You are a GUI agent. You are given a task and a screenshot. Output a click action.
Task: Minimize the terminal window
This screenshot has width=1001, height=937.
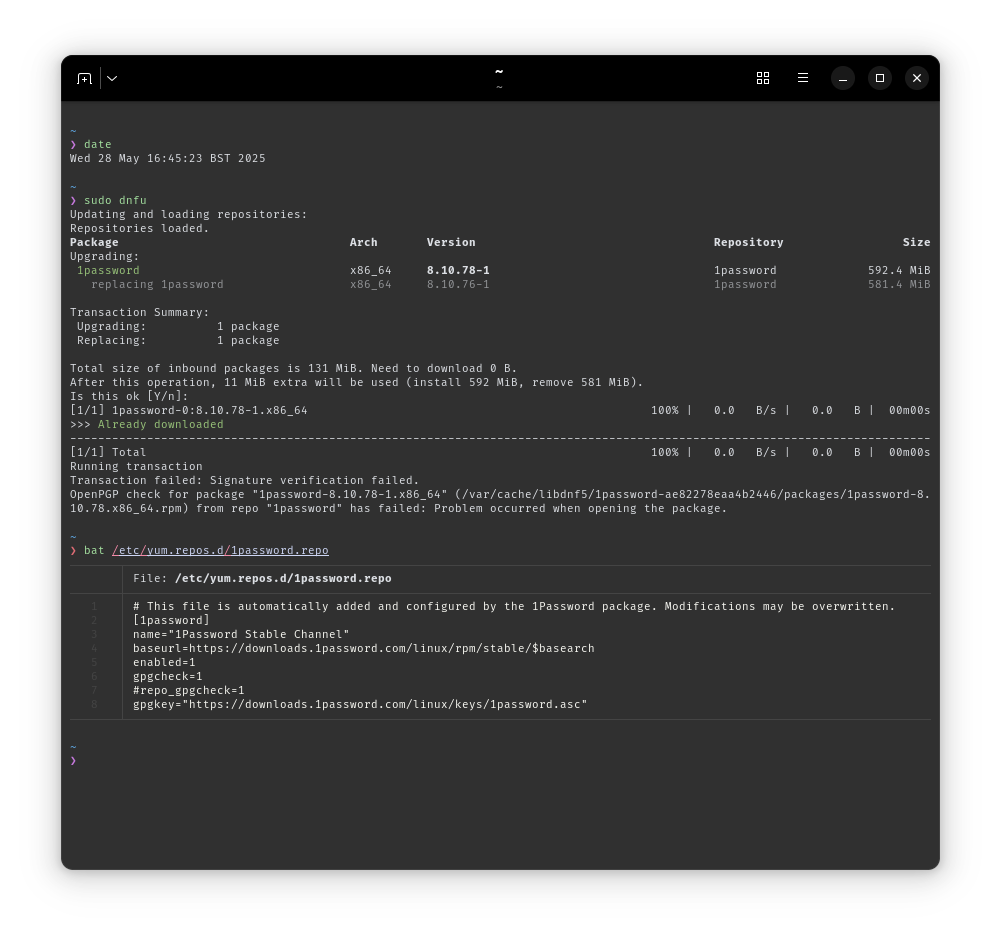click(x=843, y=78)
